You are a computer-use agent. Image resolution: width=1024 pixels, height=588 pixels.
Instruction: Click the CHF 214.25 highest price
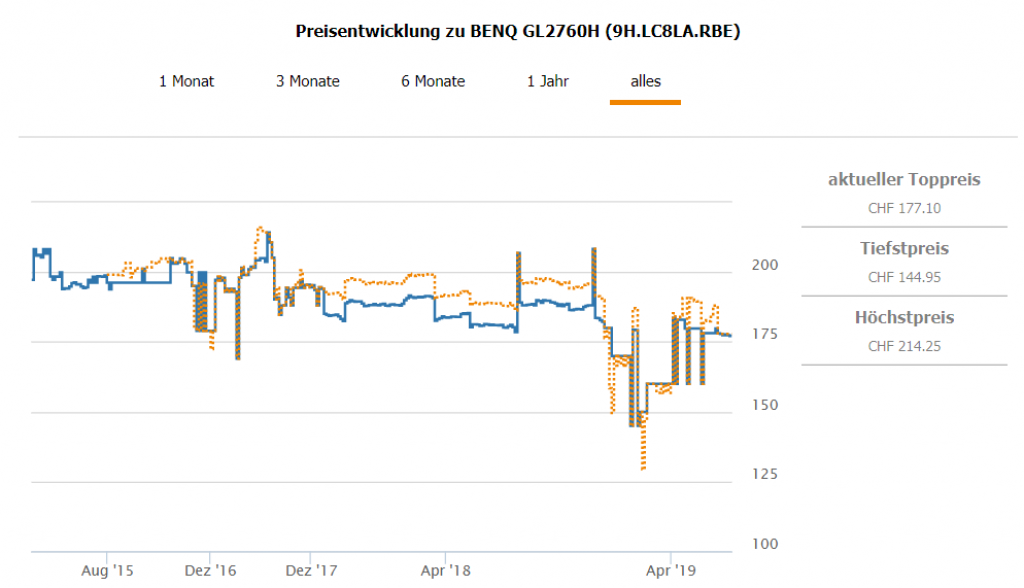904,346
